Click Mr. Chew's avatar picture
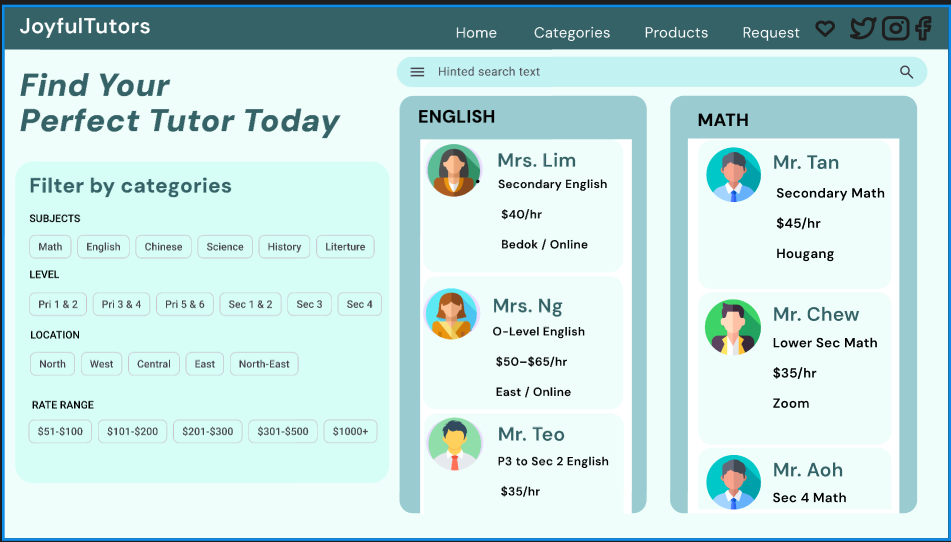Viewport: 951px width, 542px height. 733,327
